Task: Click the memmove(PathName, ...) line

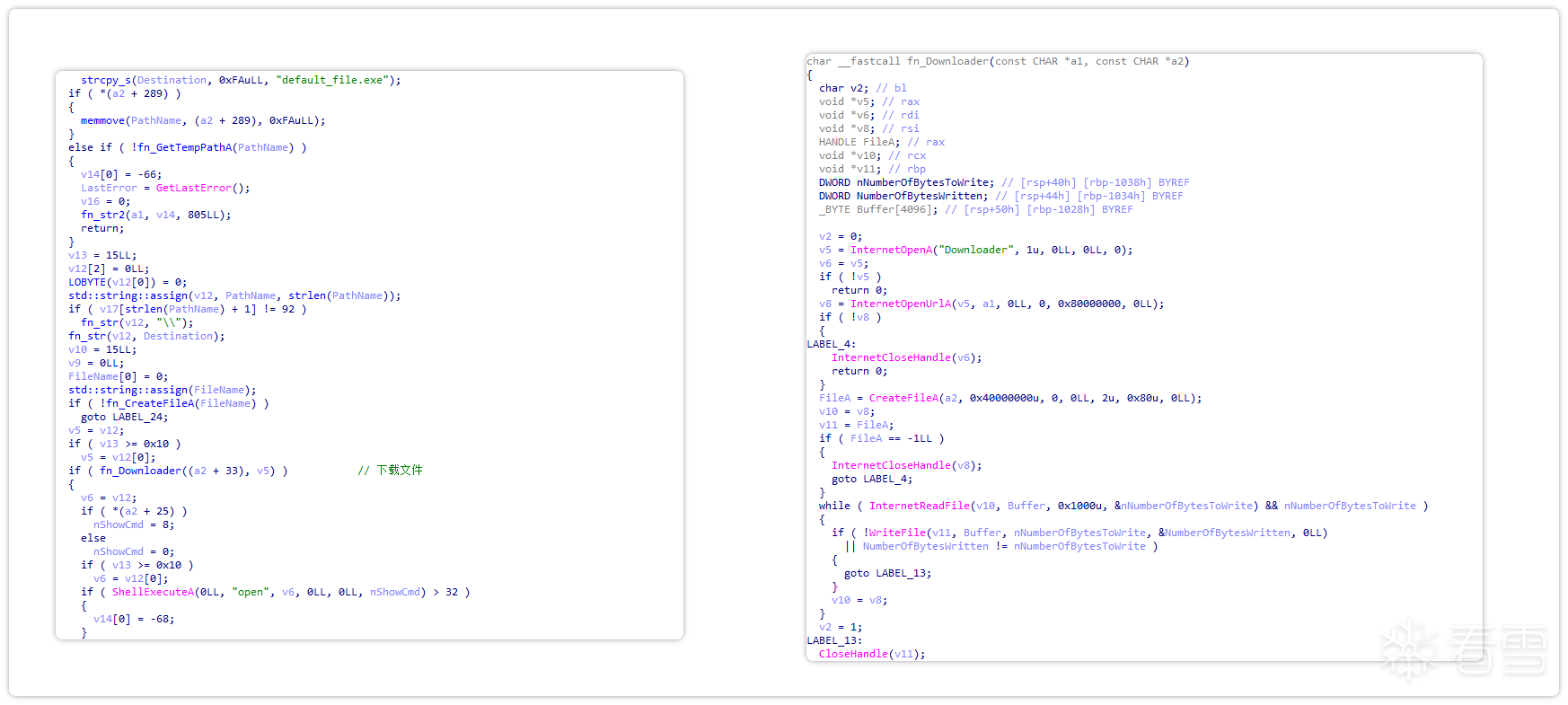Action: (x=203, y=120)
